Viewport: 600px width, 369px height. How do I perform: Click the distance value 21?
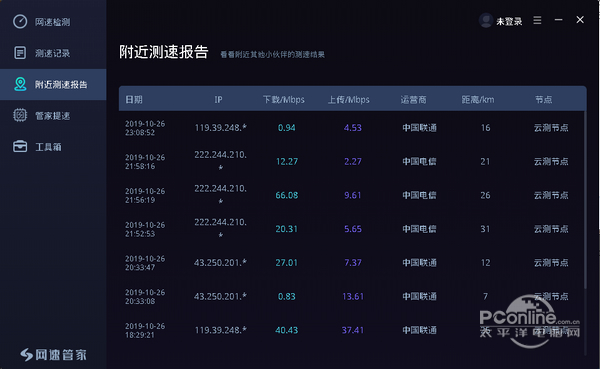(x=485, y=162)
